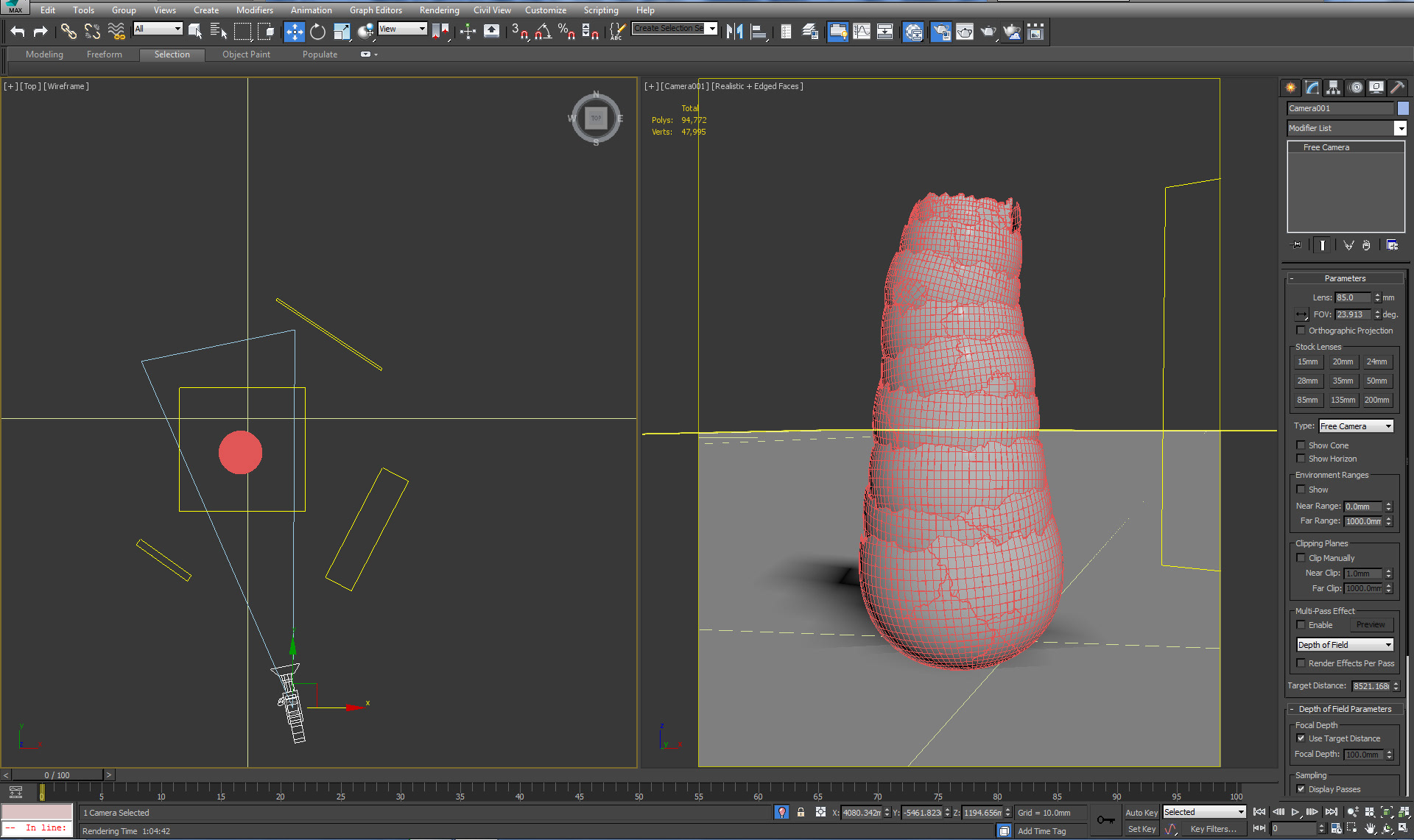
Task: Enable the Show Cone checkbox
Action: pyautogui.click(x=1301, y=445)
